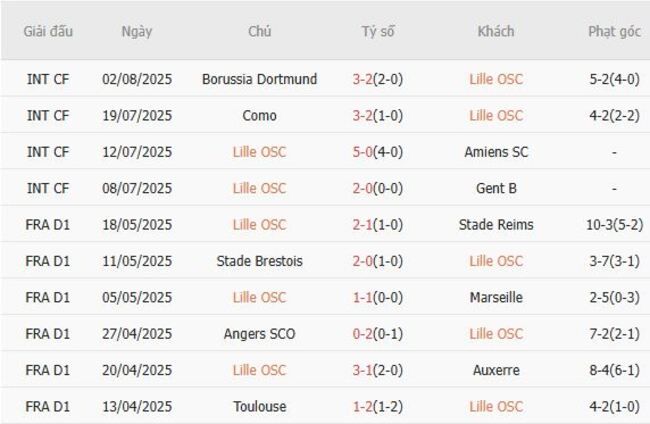Open the 0-2(0-1) score for Angers SCO match
650x424 pixels.
378,333
